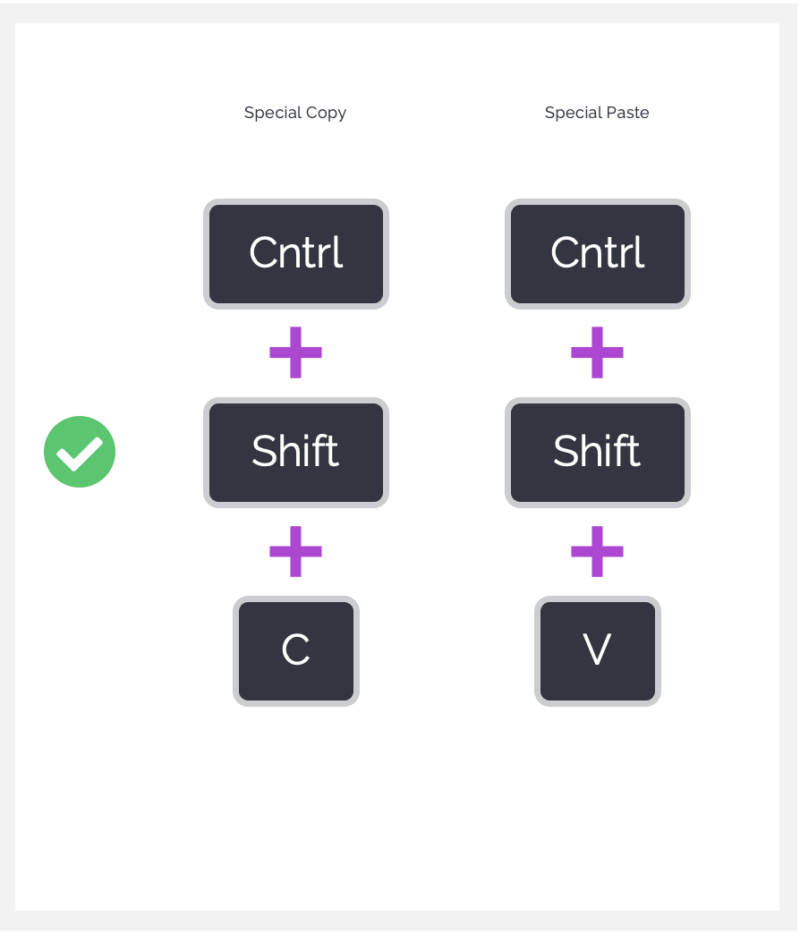Click the green checkmark circle icon
The image size is (800, 934).
80,452
